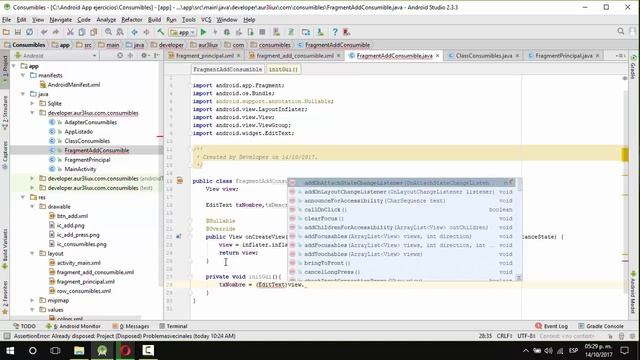Click the Opera icon in Windows taskbar

pyautogui.click(x=125, y=350)
